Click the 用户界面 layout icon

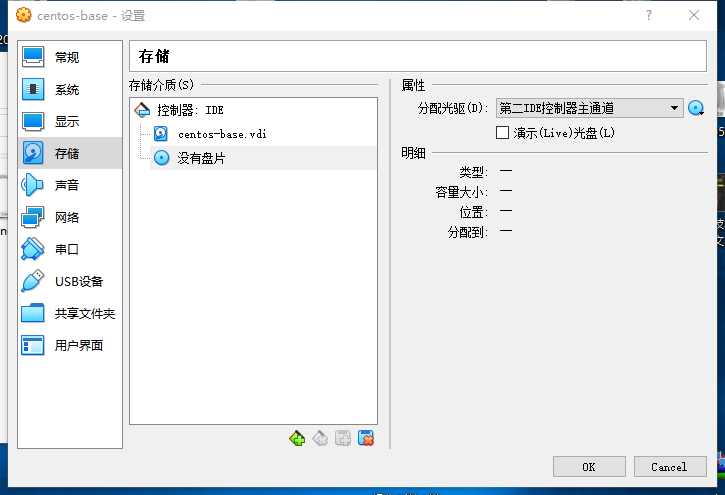(33, 345)
